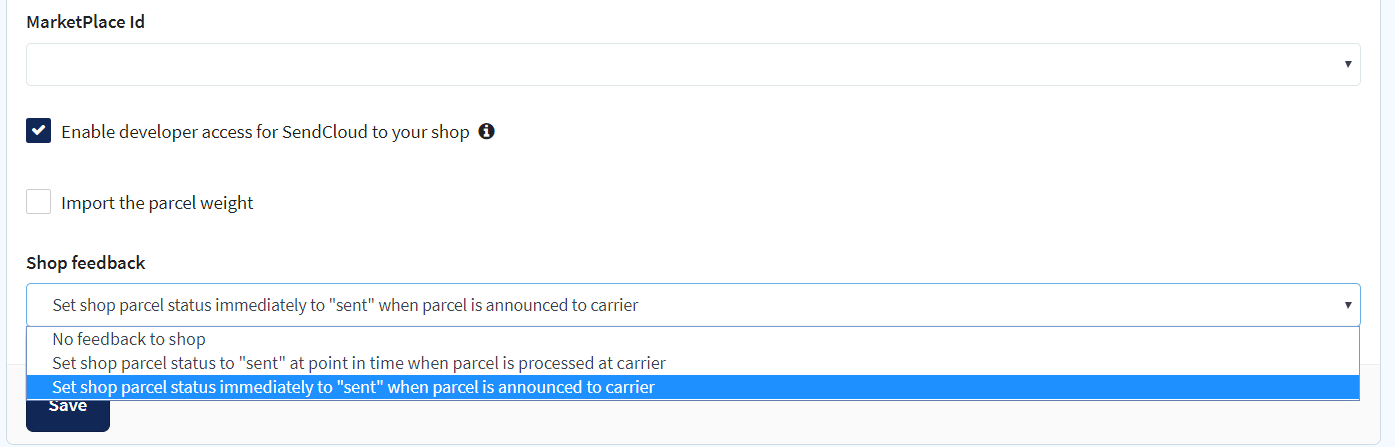
Task: Click "Enable developer access for SendCloud" label text
Action: click(265, 132)
